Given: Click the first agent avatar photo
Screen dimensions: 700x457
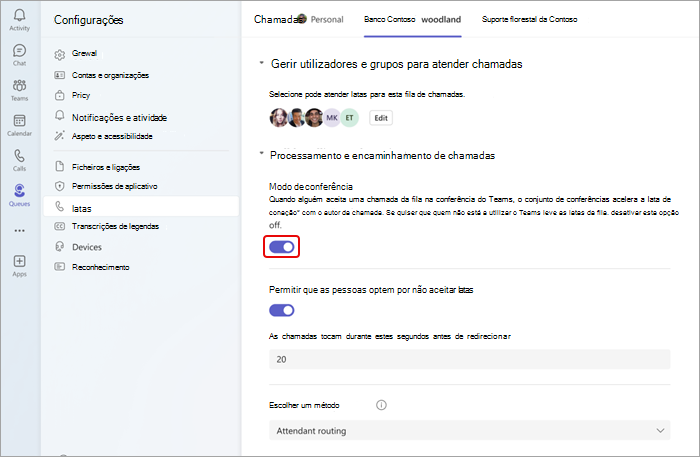Looking at the screenshot, I should pos(279,118).
